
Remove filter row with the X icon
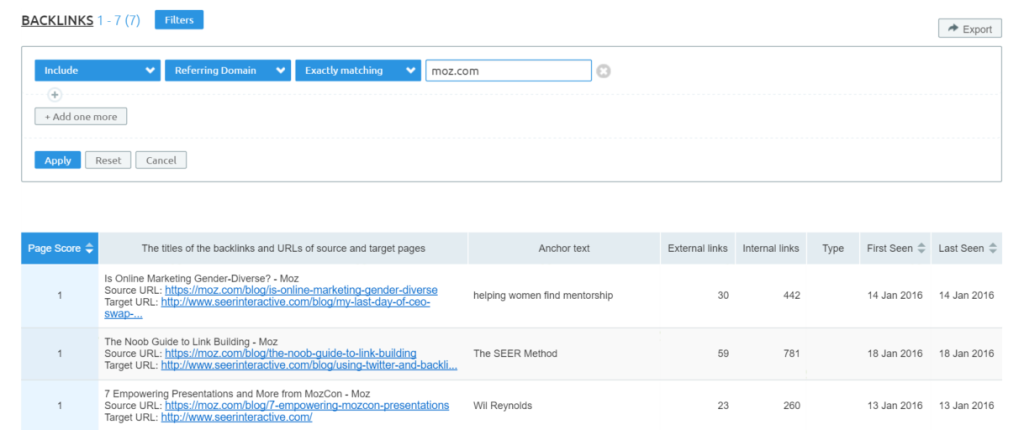[604, 71]
